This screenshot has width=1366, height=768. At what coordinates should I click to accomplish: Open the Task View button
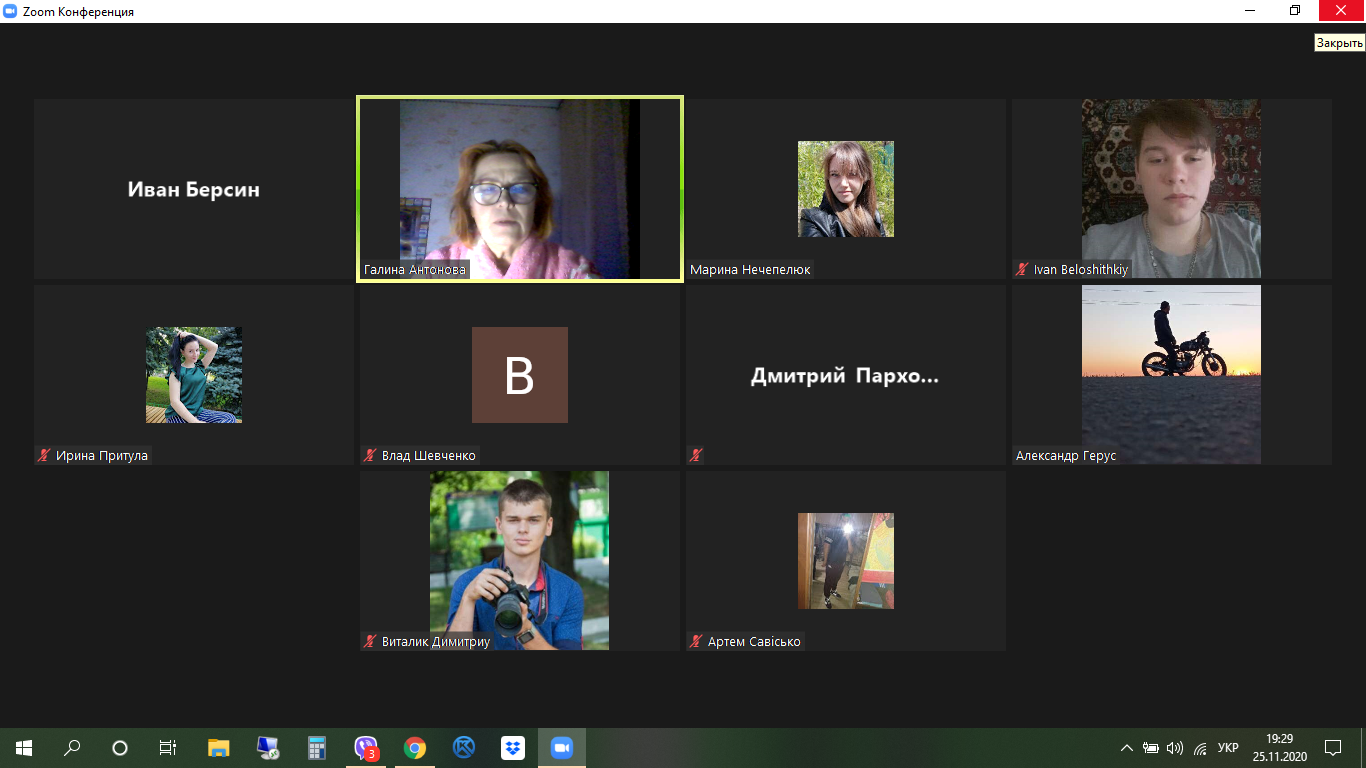point(168,748)
